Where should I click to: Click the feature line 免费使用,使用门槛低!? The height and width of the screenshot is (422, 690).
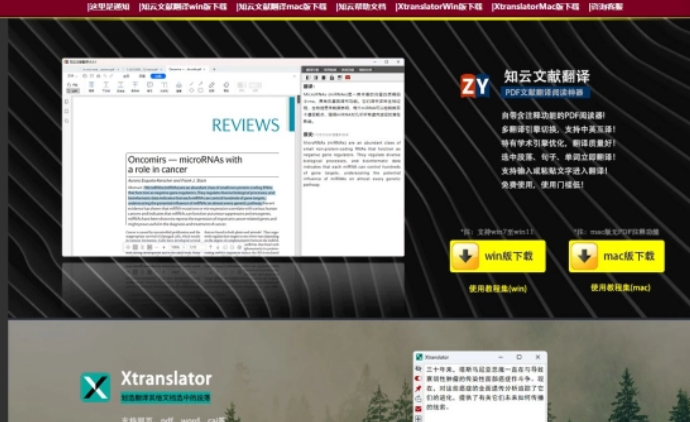[x=543, y=185]
